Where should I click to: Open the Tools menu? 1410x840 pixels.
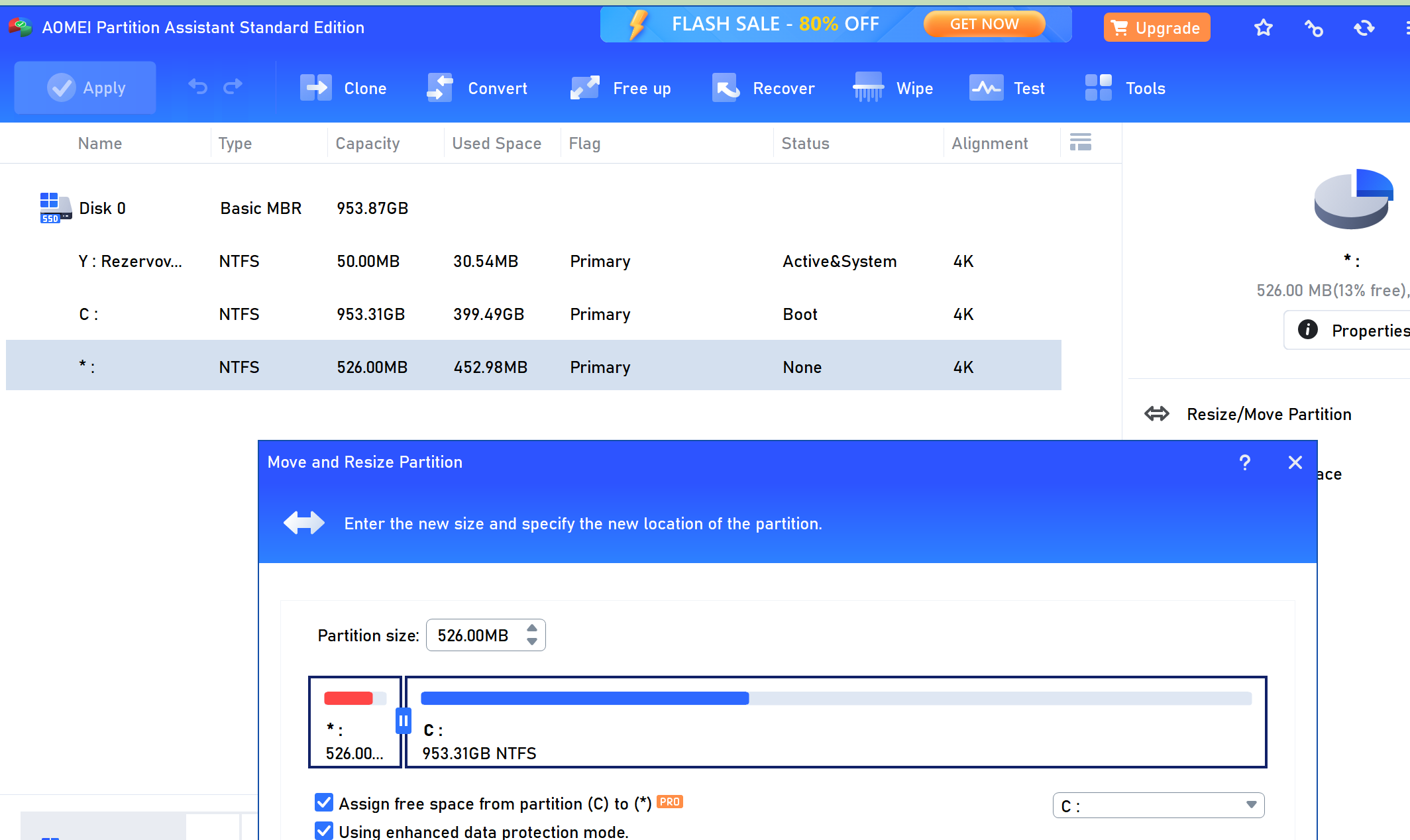pyautogui.click(x=1125, y=88)
